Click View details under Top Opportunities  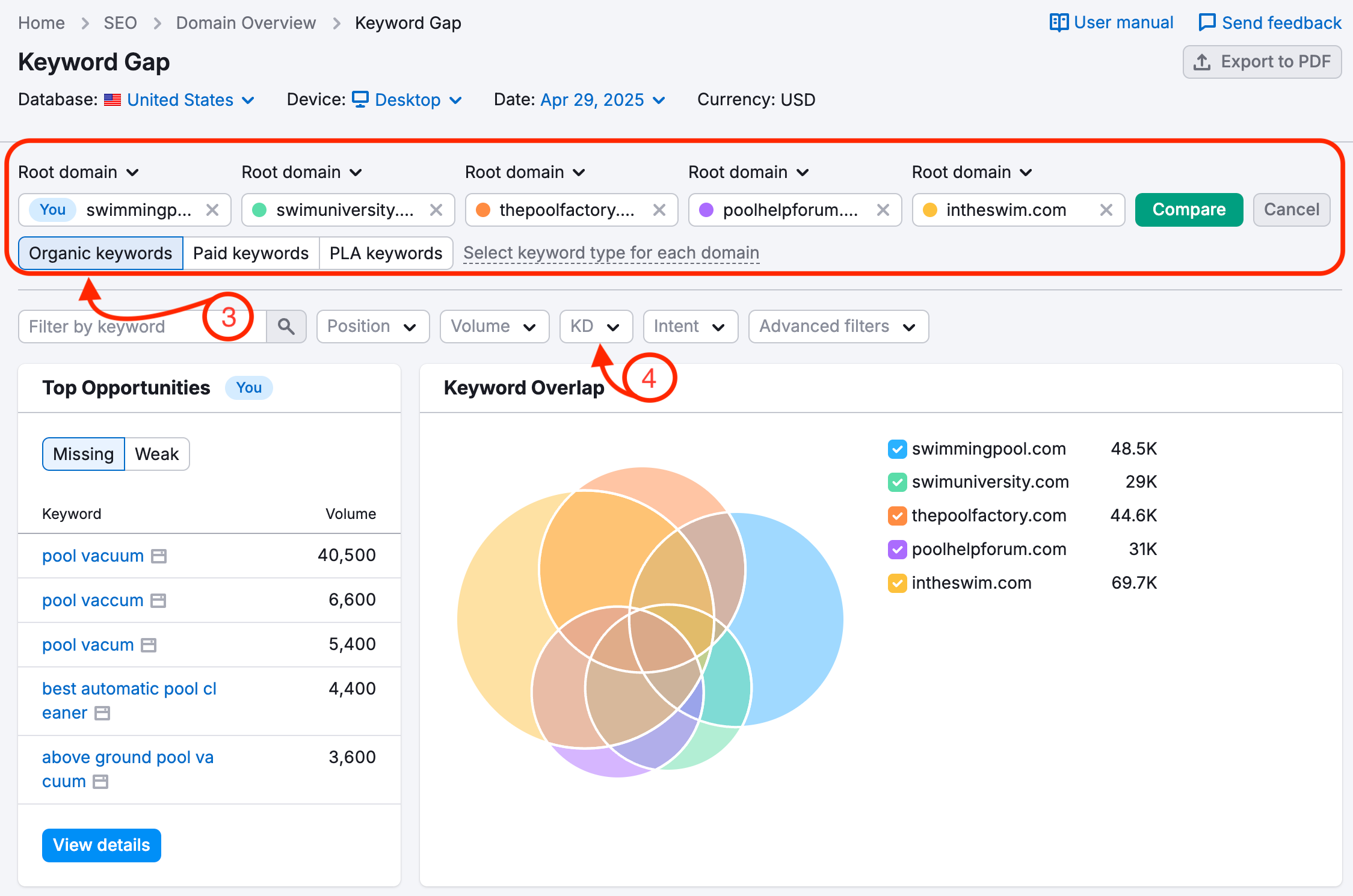(101, 845)
